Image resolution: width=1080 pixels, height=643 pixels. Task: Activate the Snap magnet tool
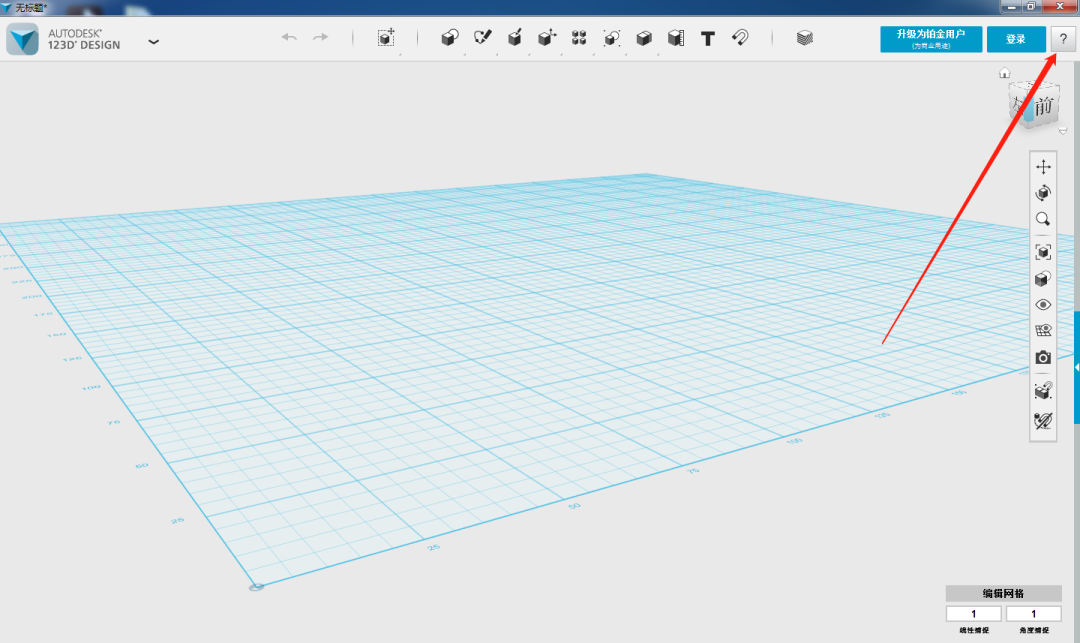point(740,37)
